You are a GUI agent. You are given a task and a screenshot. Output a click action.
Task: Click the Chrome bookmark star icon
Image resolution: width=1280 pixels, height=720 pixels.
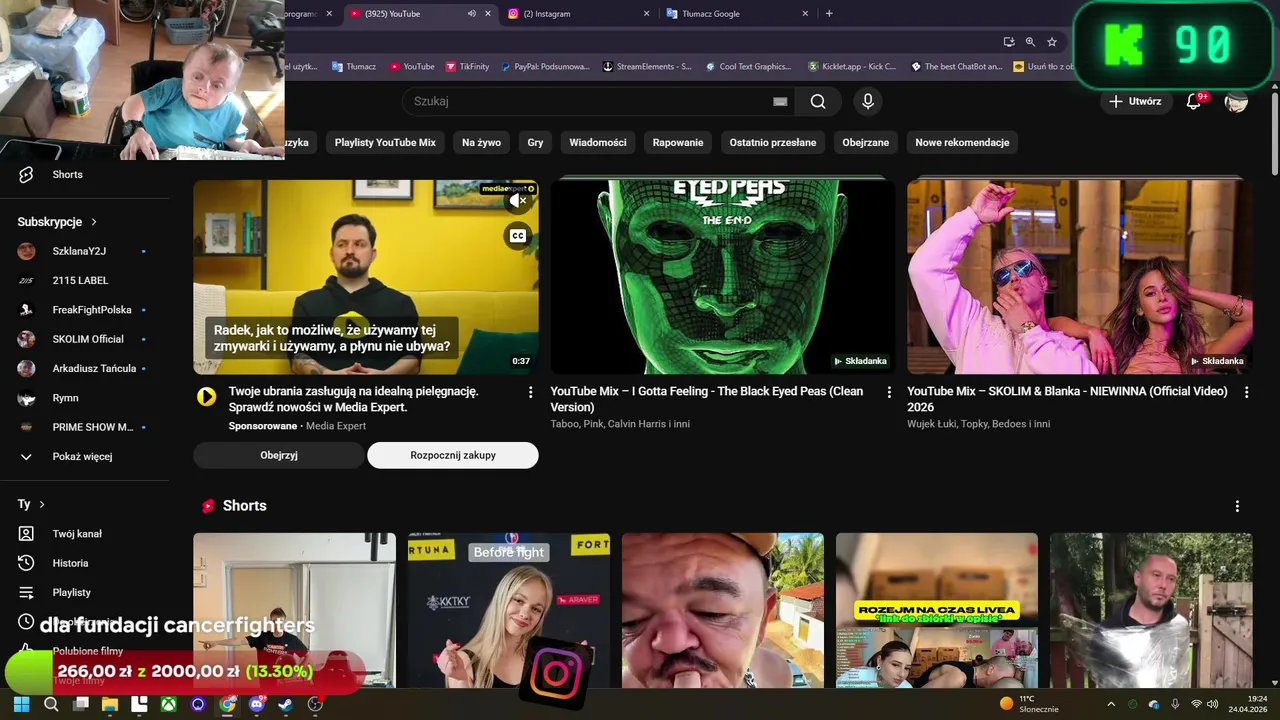(x=1052, y=42)
